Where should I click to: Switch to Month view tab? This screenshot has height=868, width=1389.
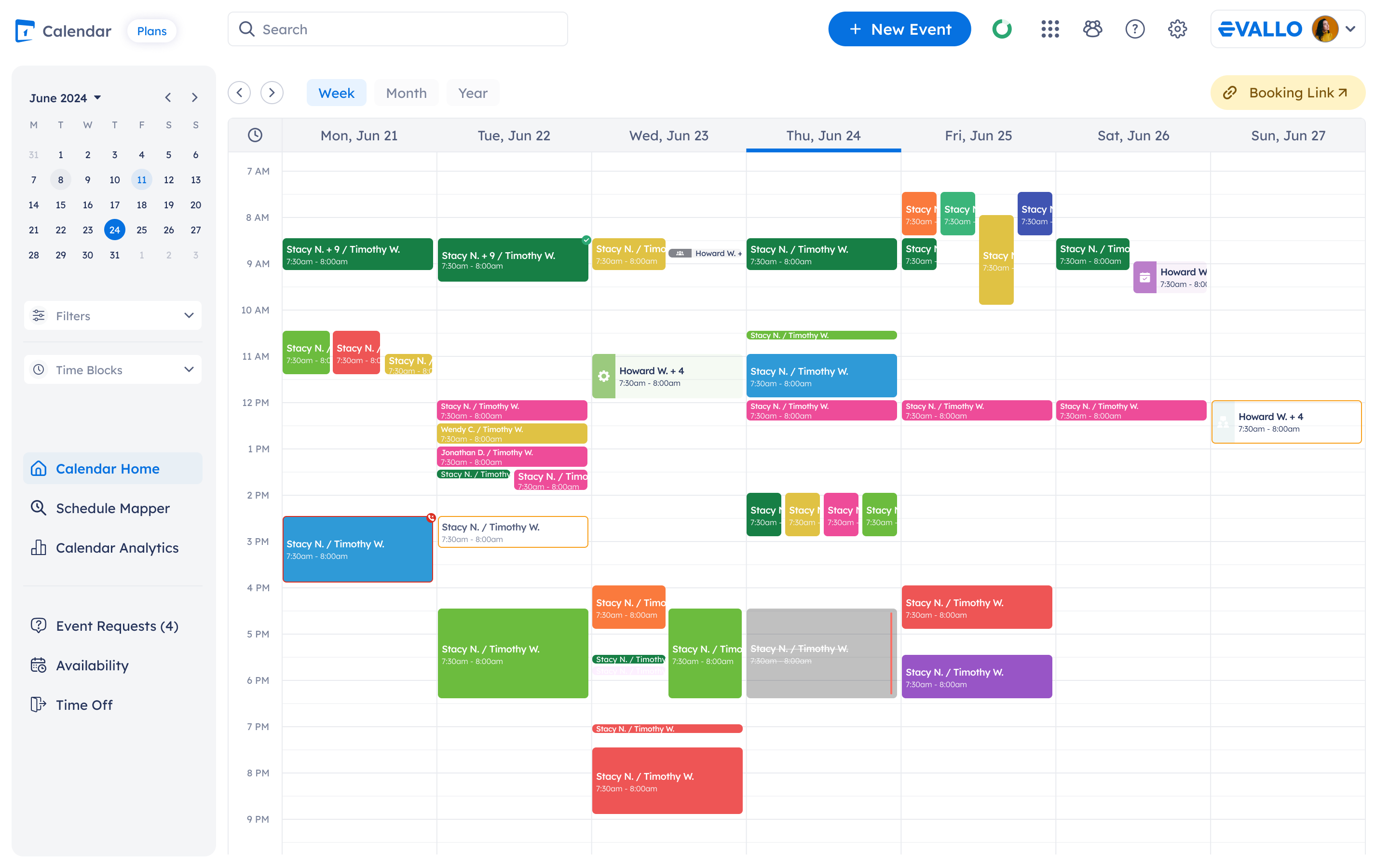tap(406, 93)
